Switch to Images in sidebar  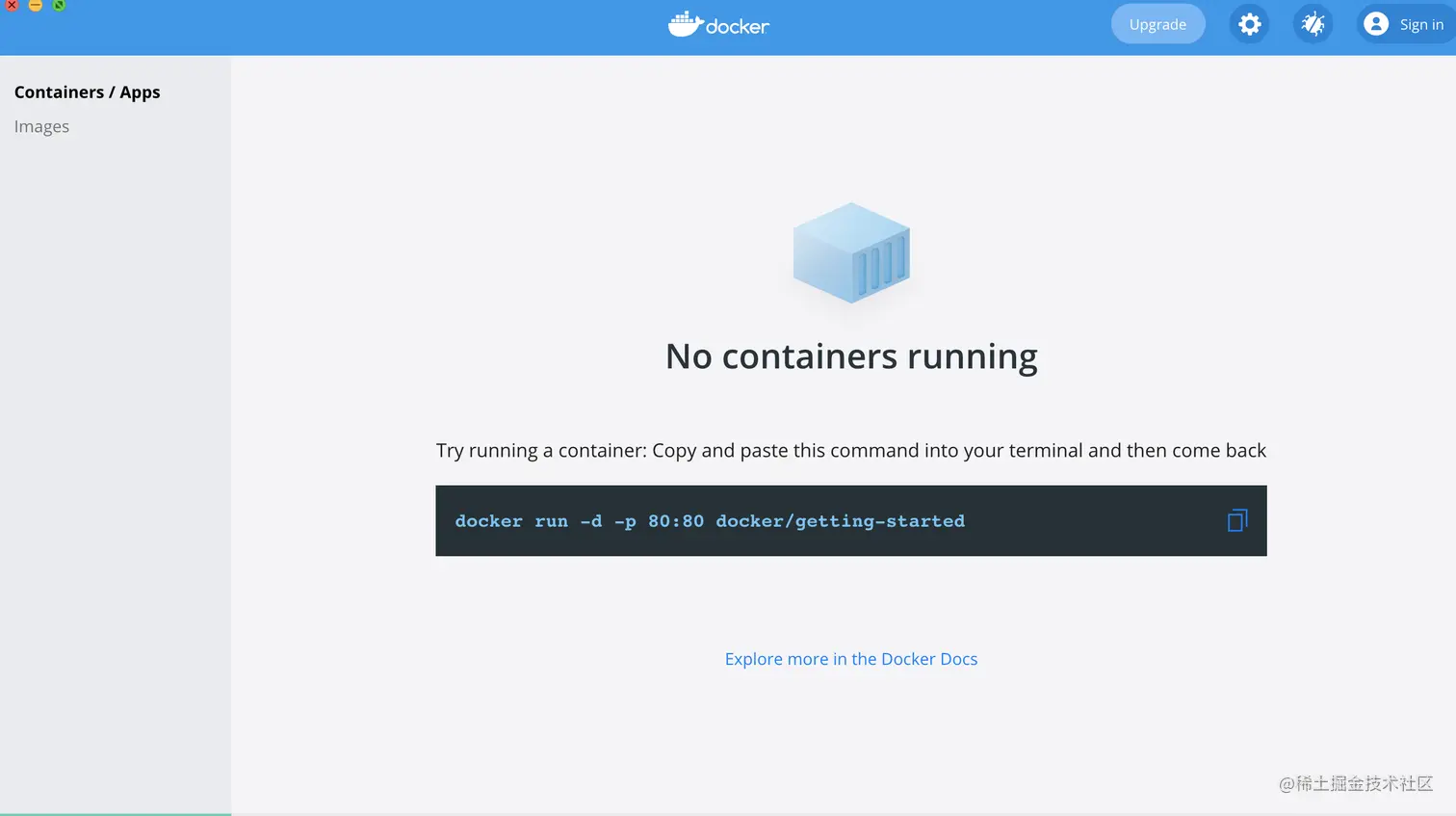click(41, 127)
